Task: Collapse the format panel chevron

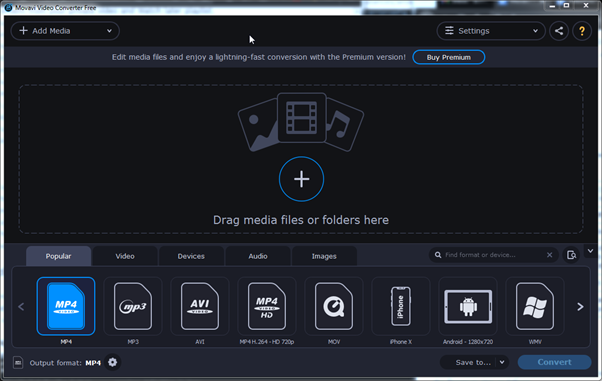Action: [590, 251]
